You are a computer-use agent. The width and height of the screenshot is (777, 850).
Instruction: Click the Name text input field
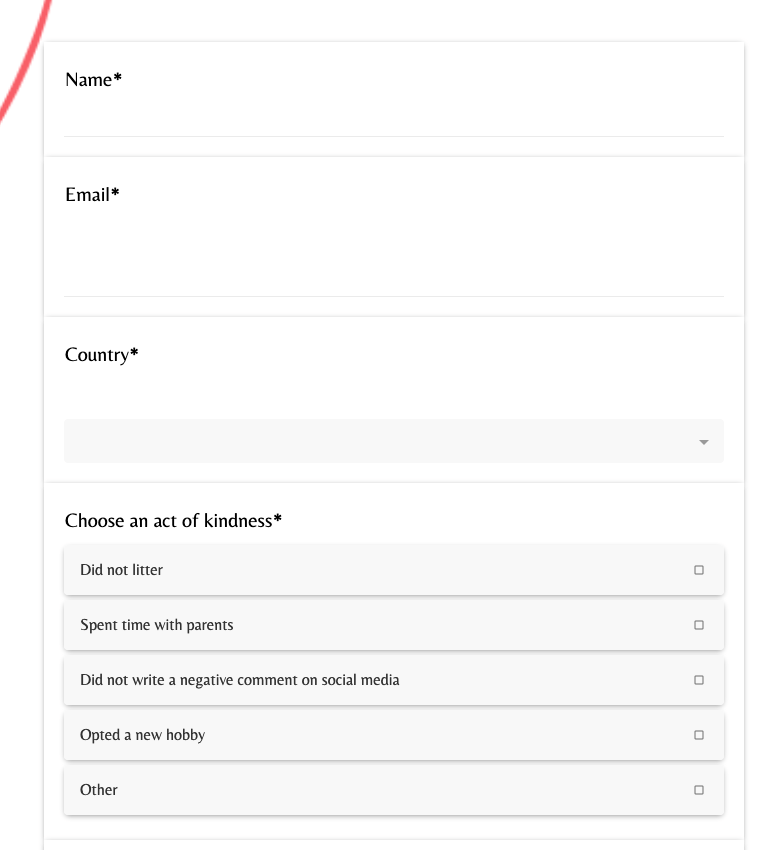[x=393, y=120]
